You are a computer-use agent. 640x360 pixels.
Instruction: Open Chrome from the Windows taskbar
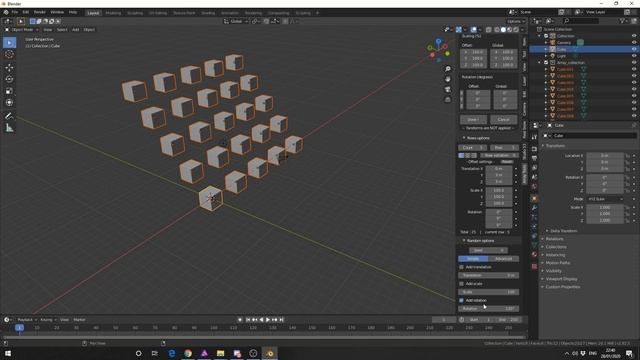point(188,353)
